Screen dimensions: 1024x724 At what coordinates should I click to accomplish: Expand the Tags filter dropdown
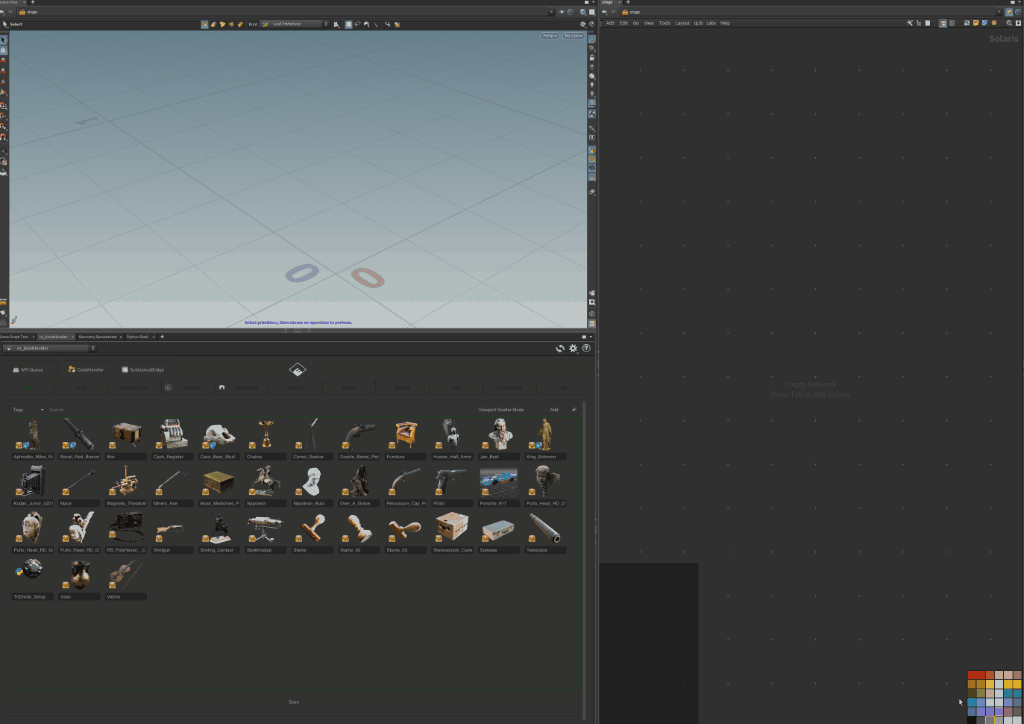[x=27, y=409]
